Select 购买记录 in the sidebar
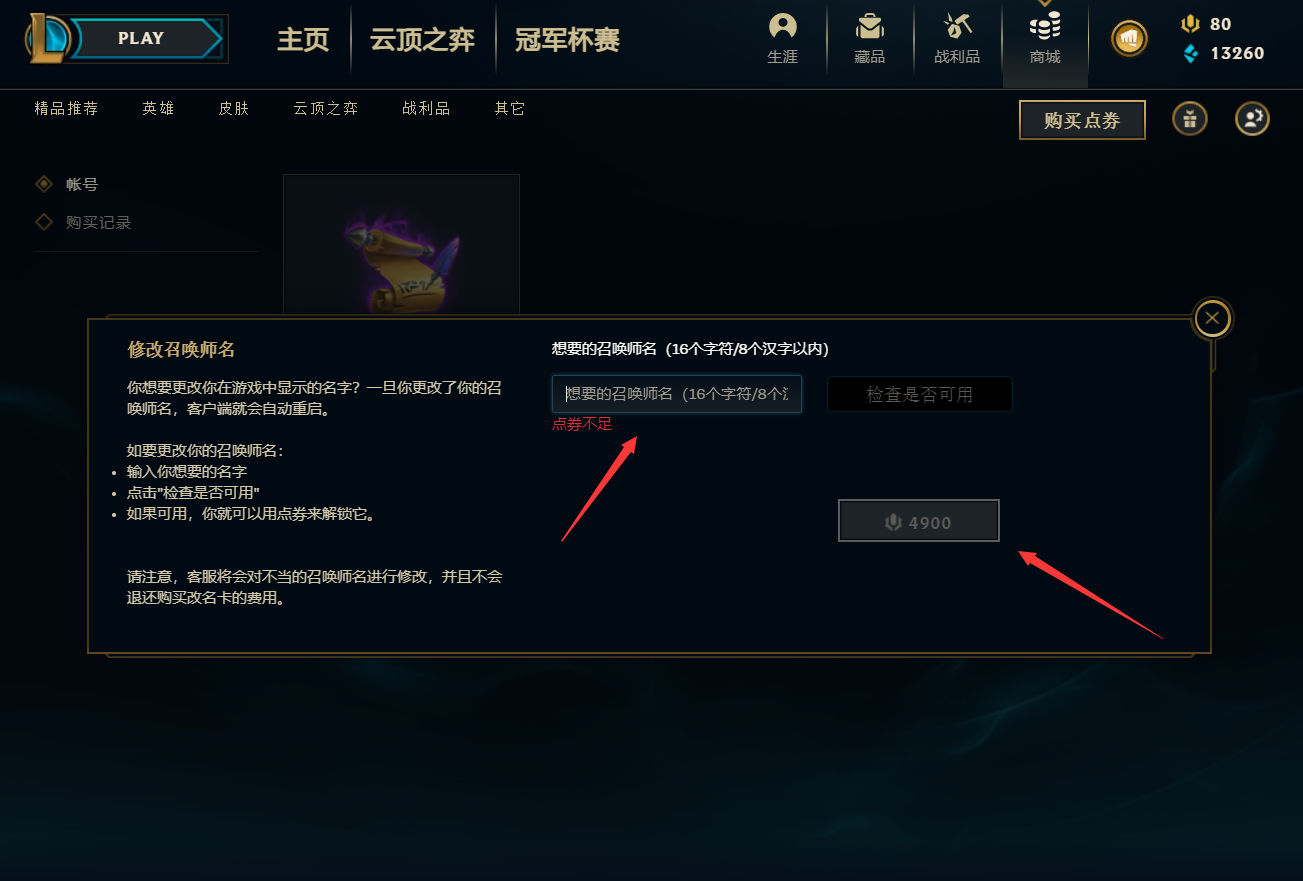The width and height of the screenshot is (1303, 881). pyautogui.click(x=98, y=222)
